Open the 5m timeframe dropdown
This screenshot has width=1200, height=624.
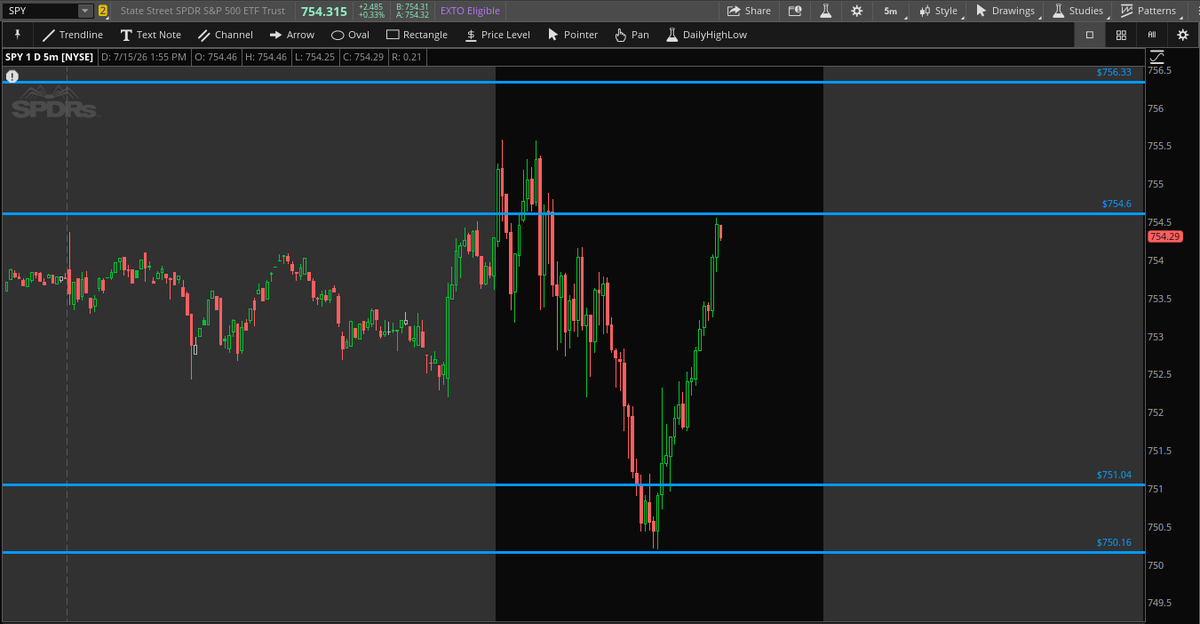893,11
